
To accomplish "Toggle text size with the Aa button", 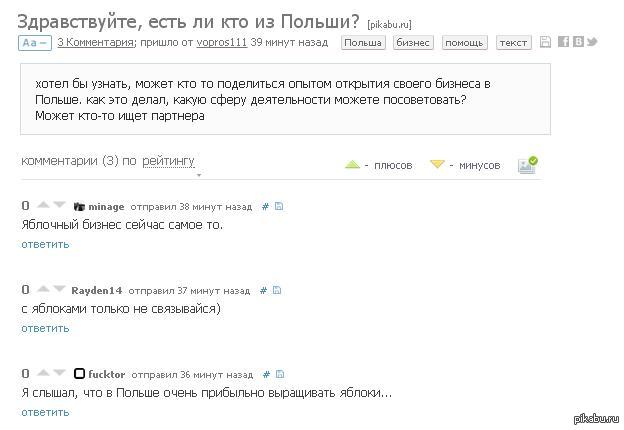I will coord(34,43).
